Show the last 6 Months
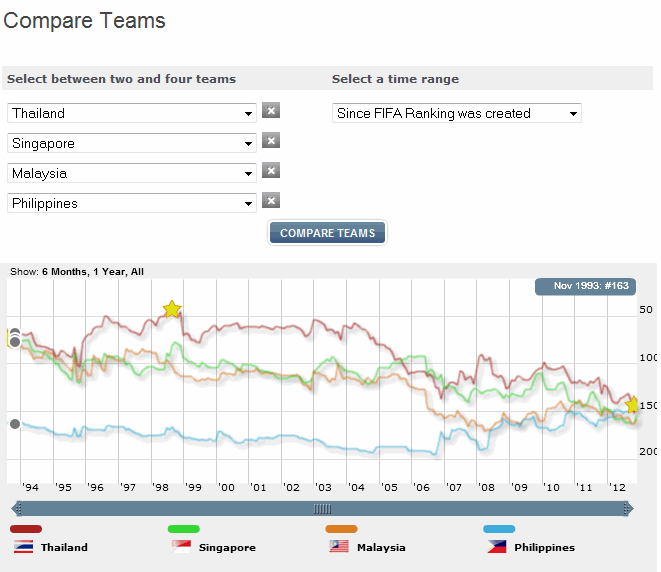 click(x=65, y=272)
